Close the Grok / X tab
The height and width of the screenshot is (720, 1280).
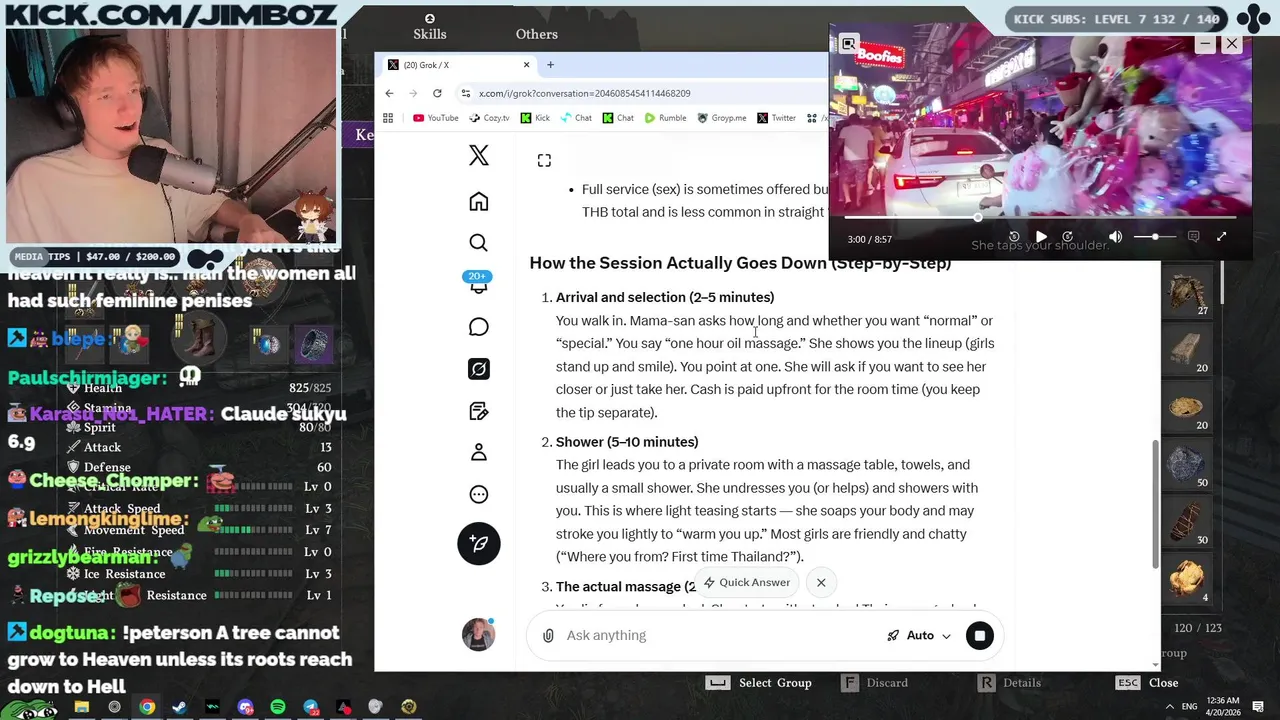pyautogui.click(x=526, y=65)
